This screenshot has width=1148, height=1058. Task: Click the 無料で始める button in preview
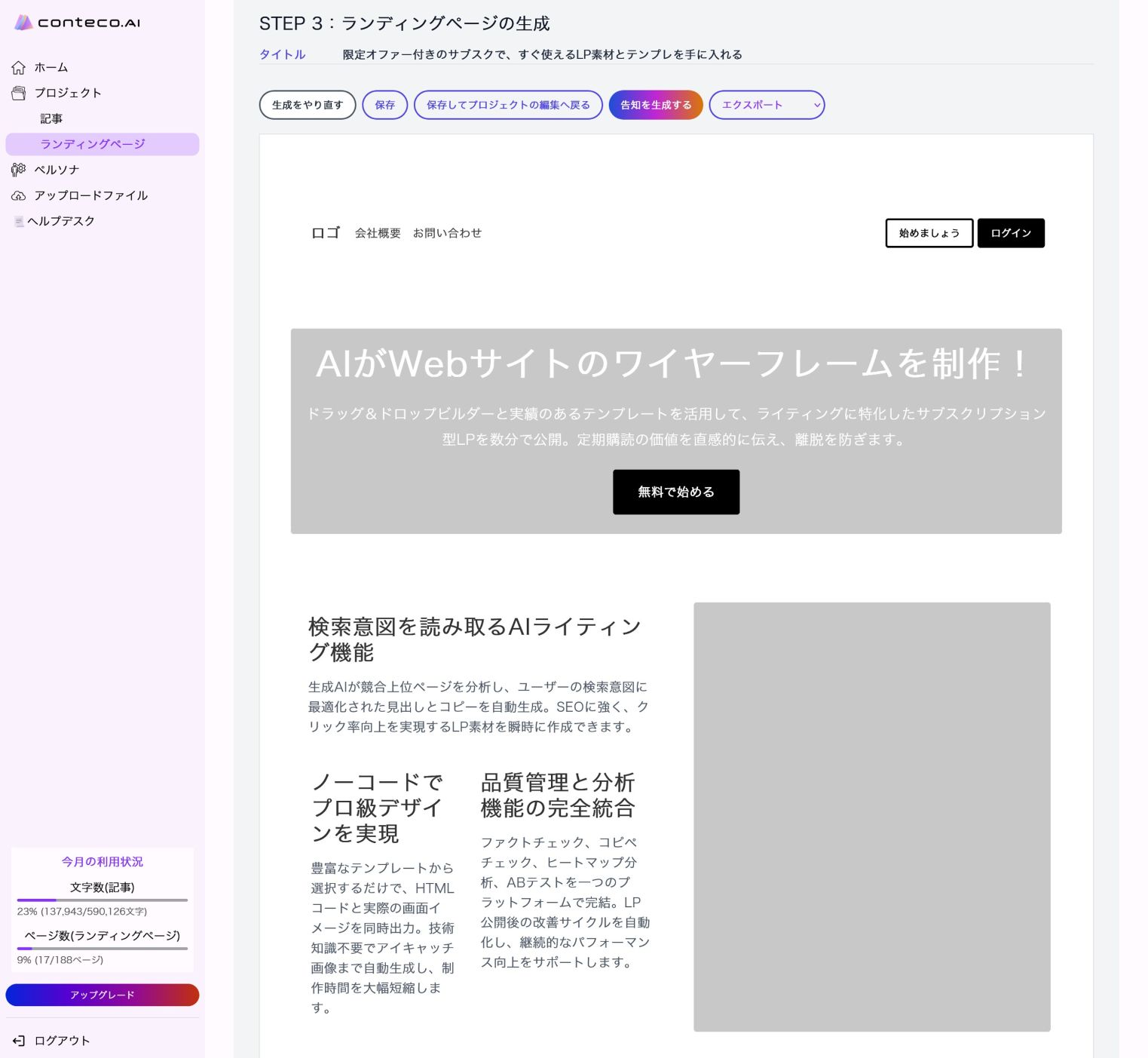[x=675, y=492]
